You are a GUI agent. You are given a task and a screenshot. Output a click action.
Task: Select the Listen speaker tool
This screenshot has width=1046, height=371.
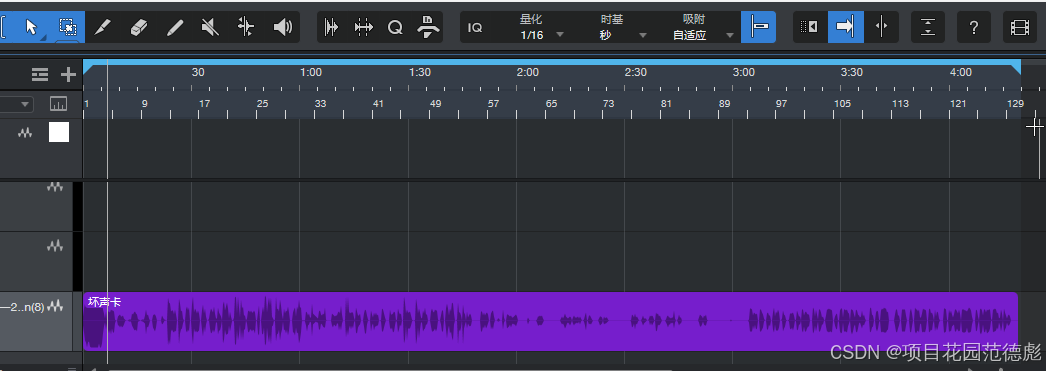pyautogui.click(x=282, y=27)
